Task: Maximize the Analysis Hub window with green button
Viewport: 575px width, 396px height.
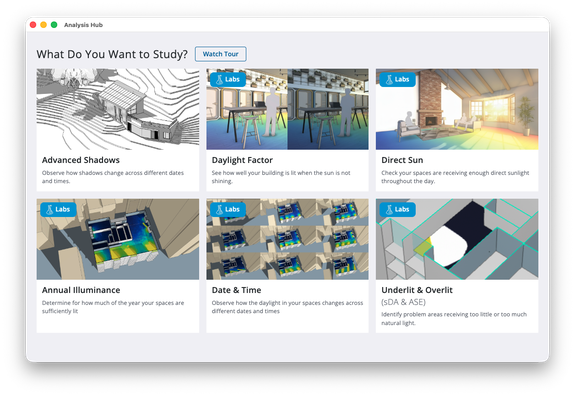Action: pos(54,25)
